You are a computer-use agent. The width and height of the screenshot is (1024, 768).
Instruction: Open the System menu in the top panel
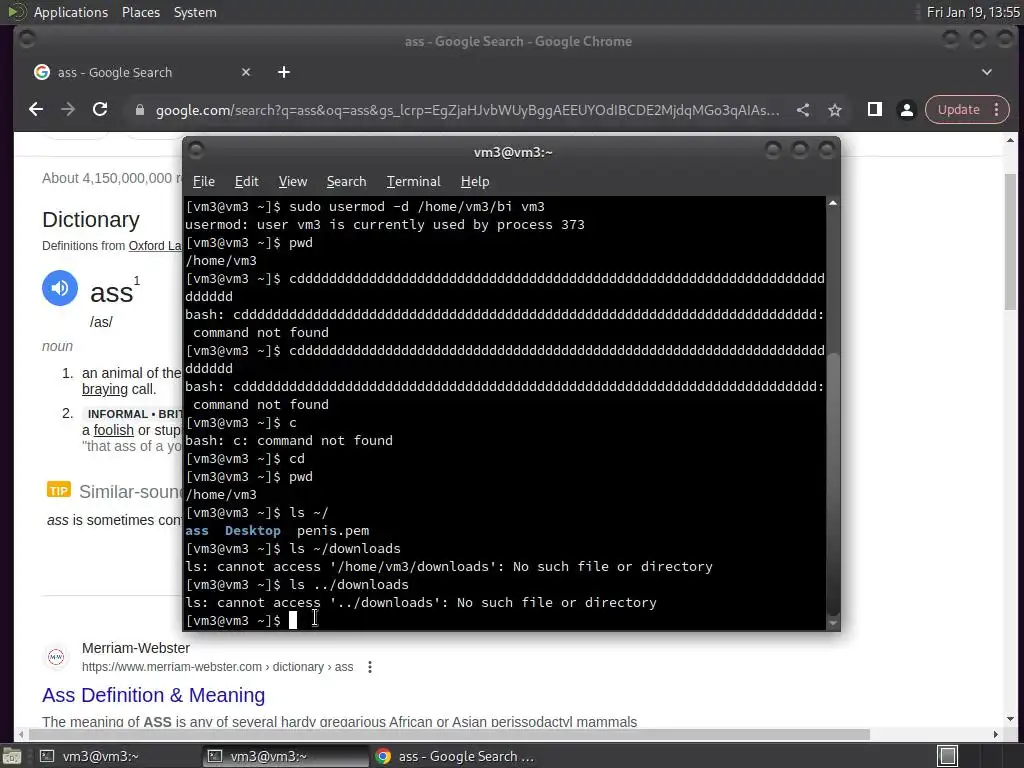click(195, 12)
